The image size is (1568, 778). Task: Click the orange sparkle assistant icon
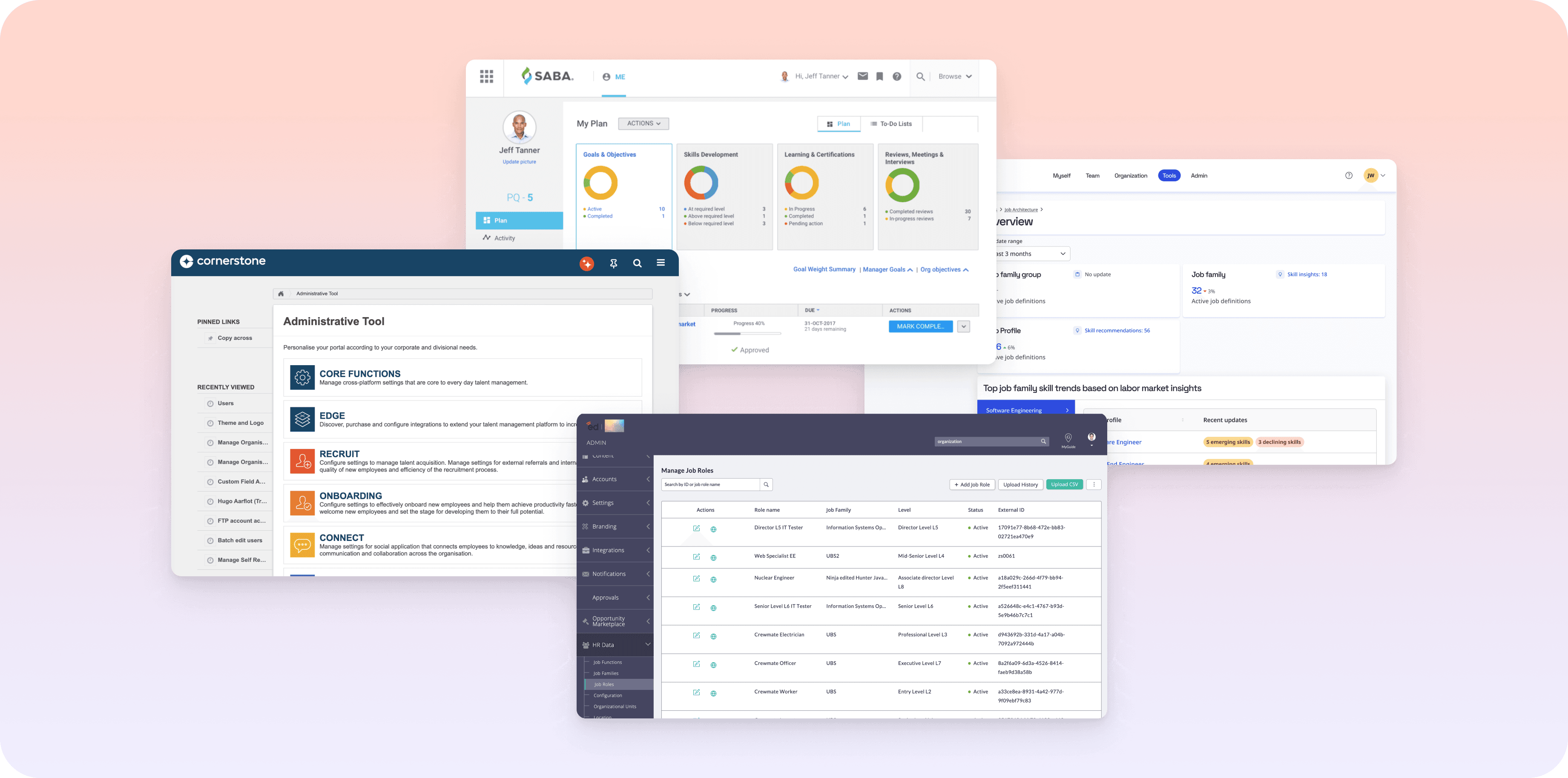pyautogui.click(x=587, y=263)
